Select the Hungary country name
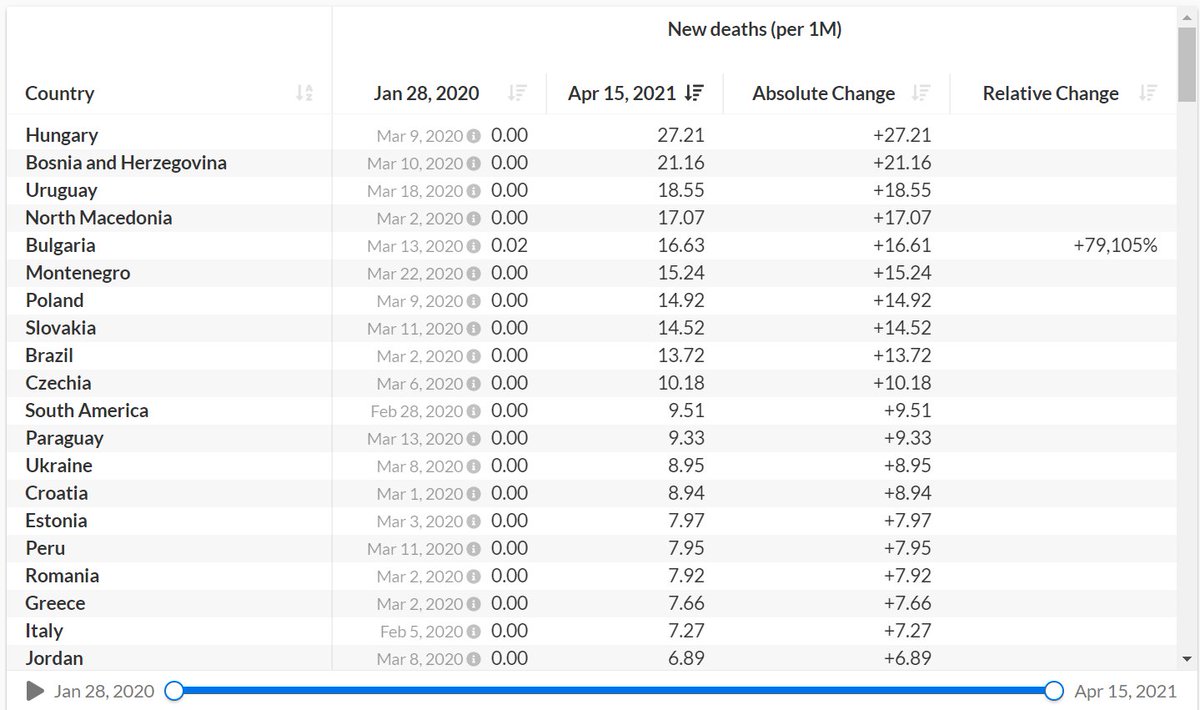1200x710 pixels. [61, 135]
